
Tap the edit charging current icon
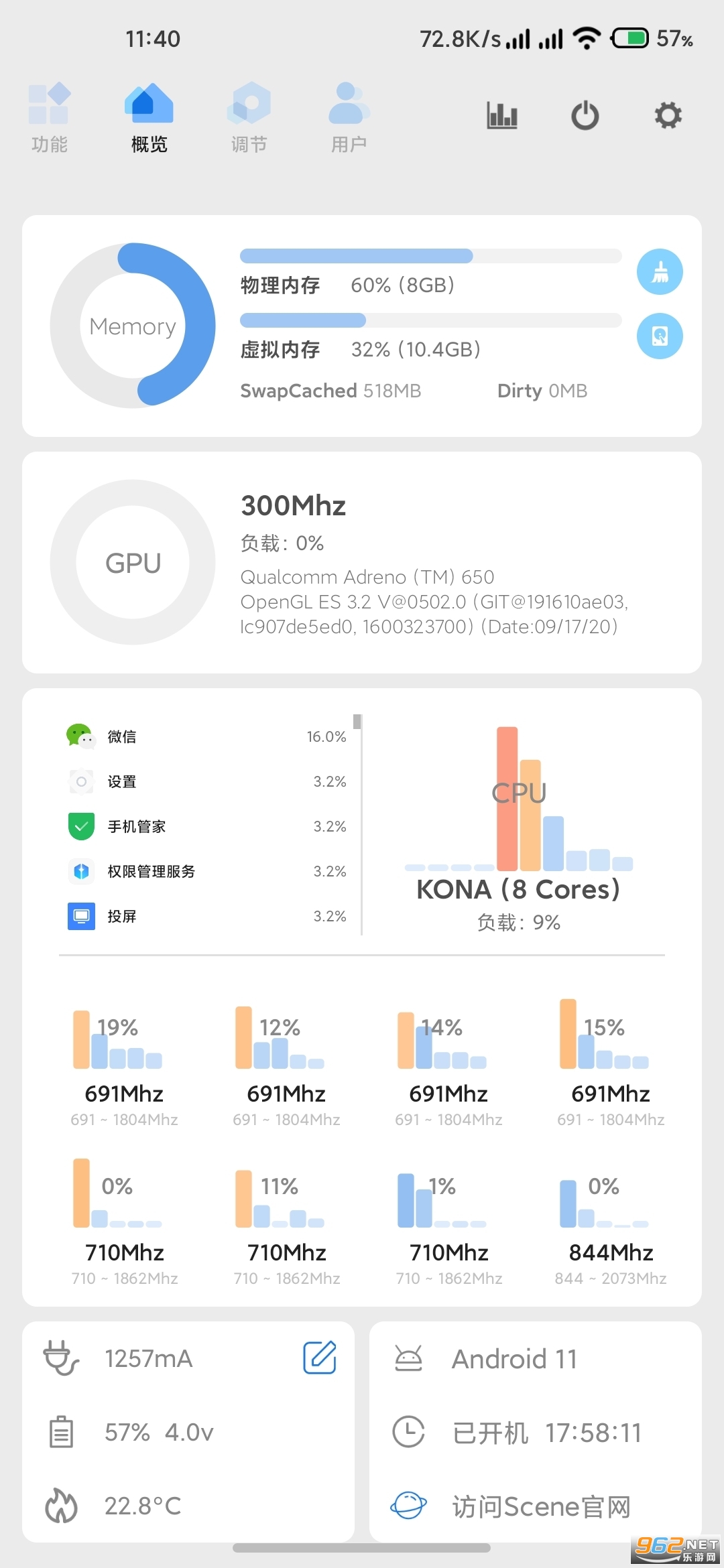pos(320,1358)
